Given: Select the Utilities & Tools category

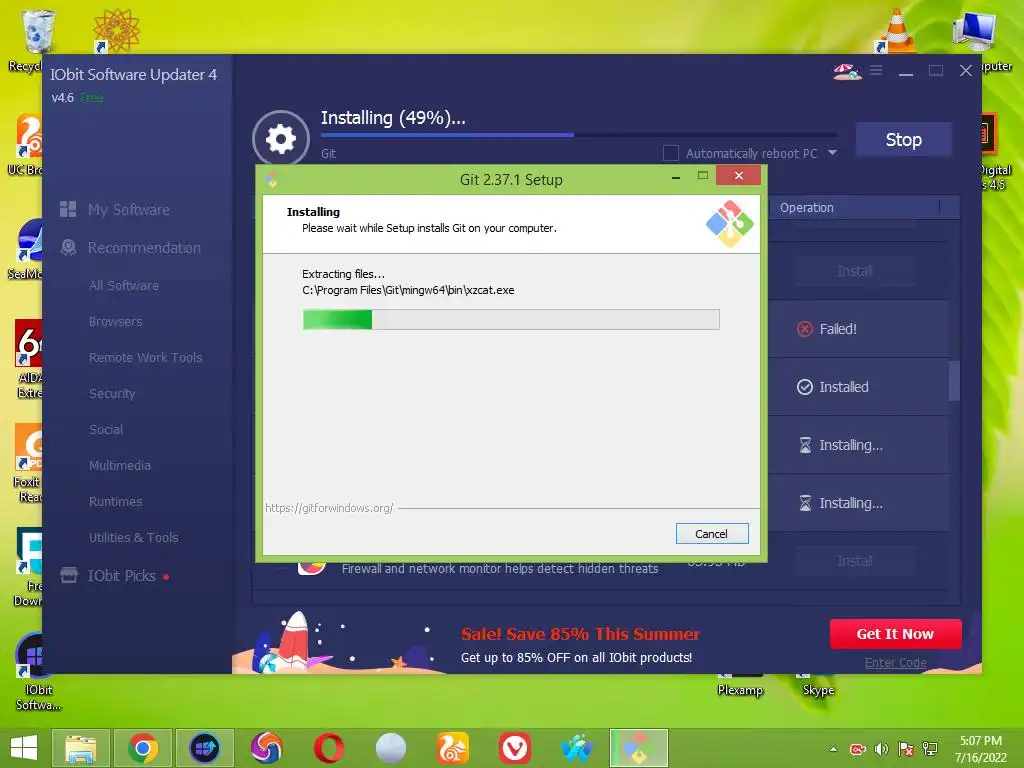Looking at the screenshot, I should click(x=133, y=537).
